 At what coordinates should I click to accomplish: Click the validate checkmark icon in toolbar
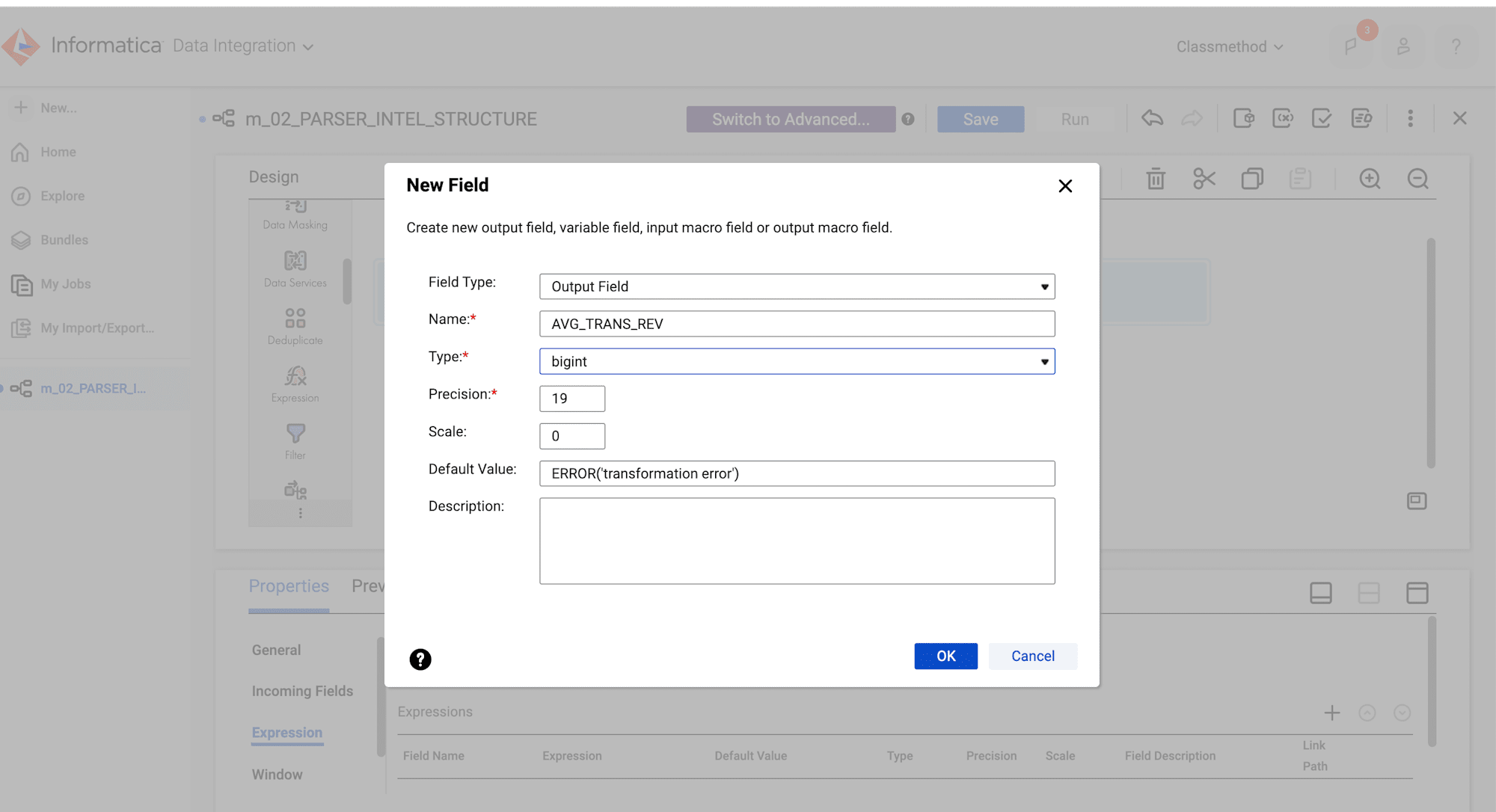tap(1322, 118)
